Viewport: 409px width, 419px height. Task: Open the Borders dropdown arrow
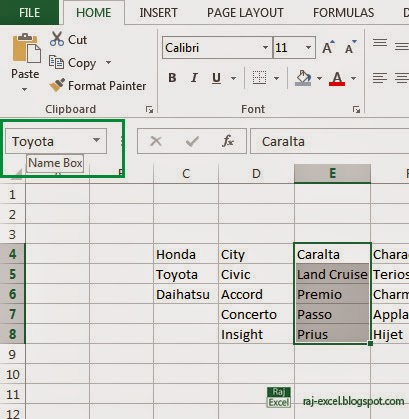[276, 79]
